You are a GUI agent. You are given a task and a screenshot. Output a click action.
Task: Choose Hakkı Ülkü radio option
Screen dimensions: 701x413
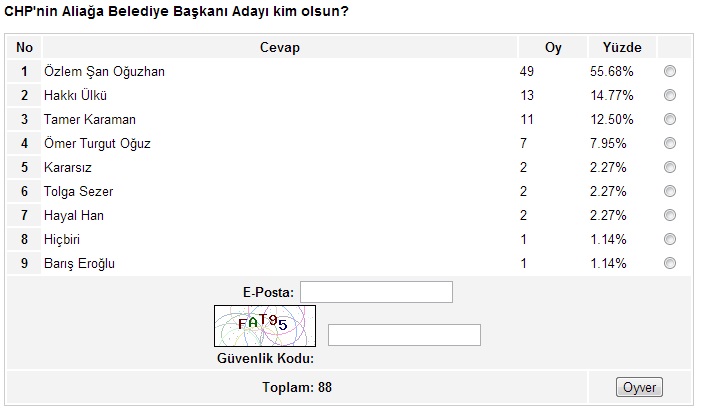(670, 96)
